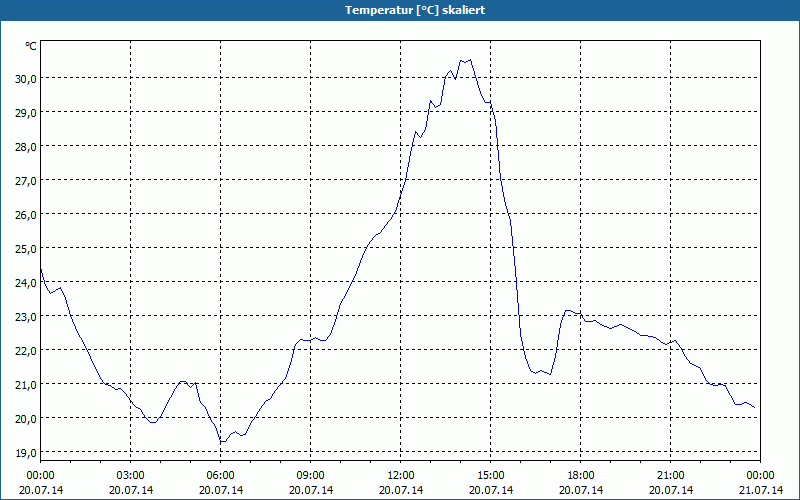Click the °C unit label
The width and height of the screenshot is (800, 500).
click(x=31, y=46)
